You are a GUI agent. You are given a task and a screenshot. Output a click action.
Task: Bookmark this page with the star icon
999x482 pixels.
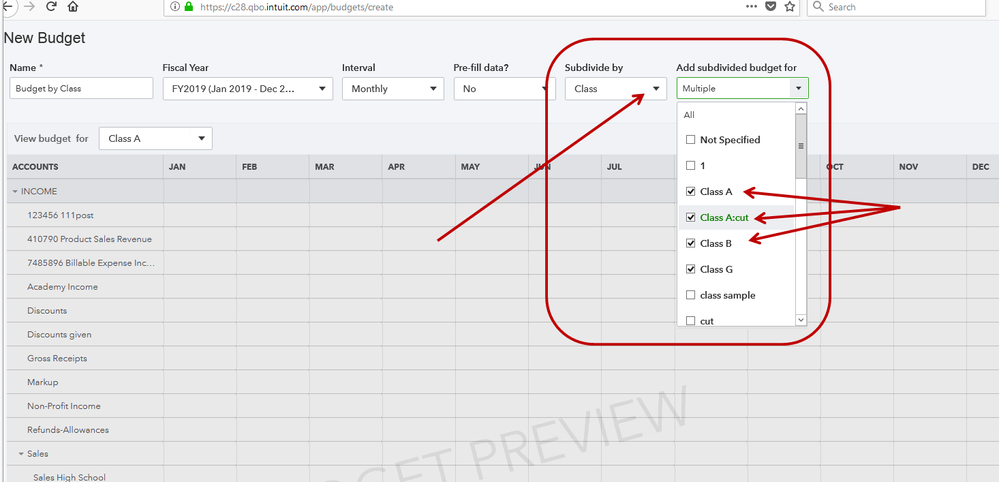click(789, 6)
